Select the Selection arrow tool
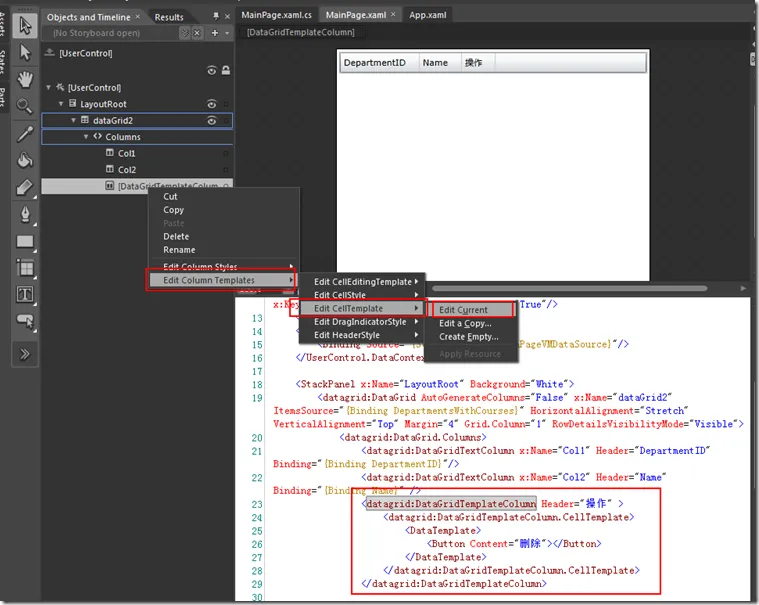759x605 pixels. pyautogui.click(x=25, y=24)
